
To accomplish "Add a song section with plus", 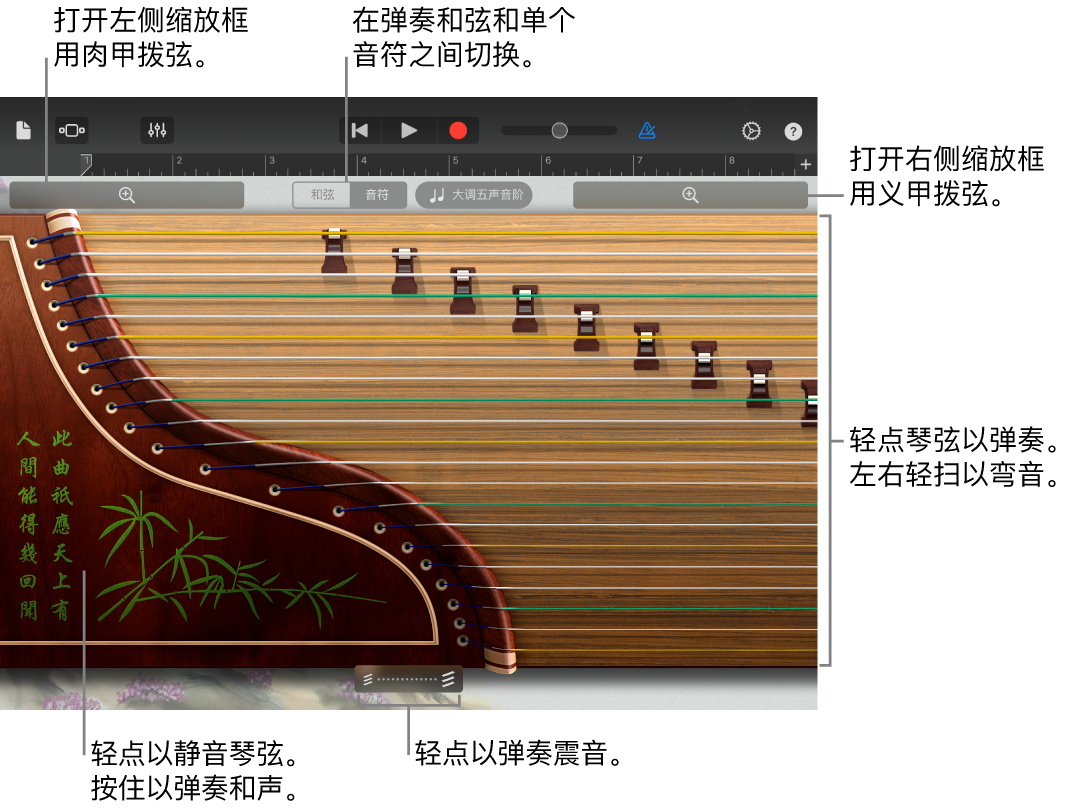I will point(806,164).
